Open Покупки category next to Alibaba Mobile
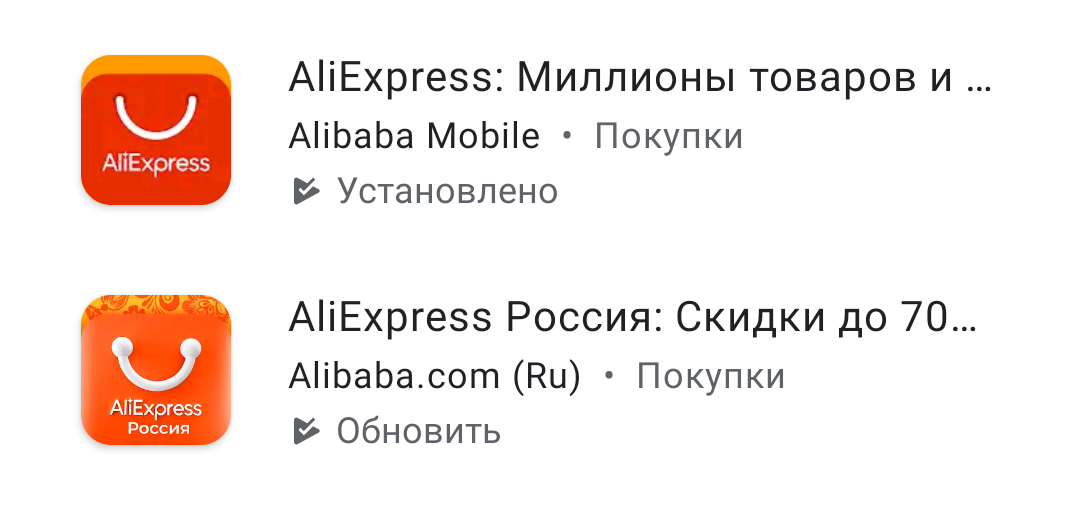This screenshot has width=1080, height=513. click(x=669, y=136)
